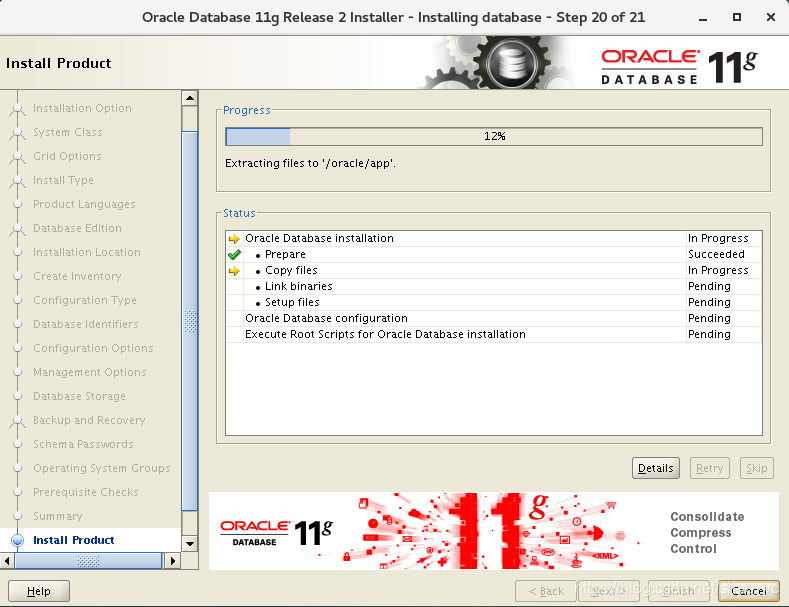Select the Prepare status row
The image size is (789, 607).
pos(494,255)
